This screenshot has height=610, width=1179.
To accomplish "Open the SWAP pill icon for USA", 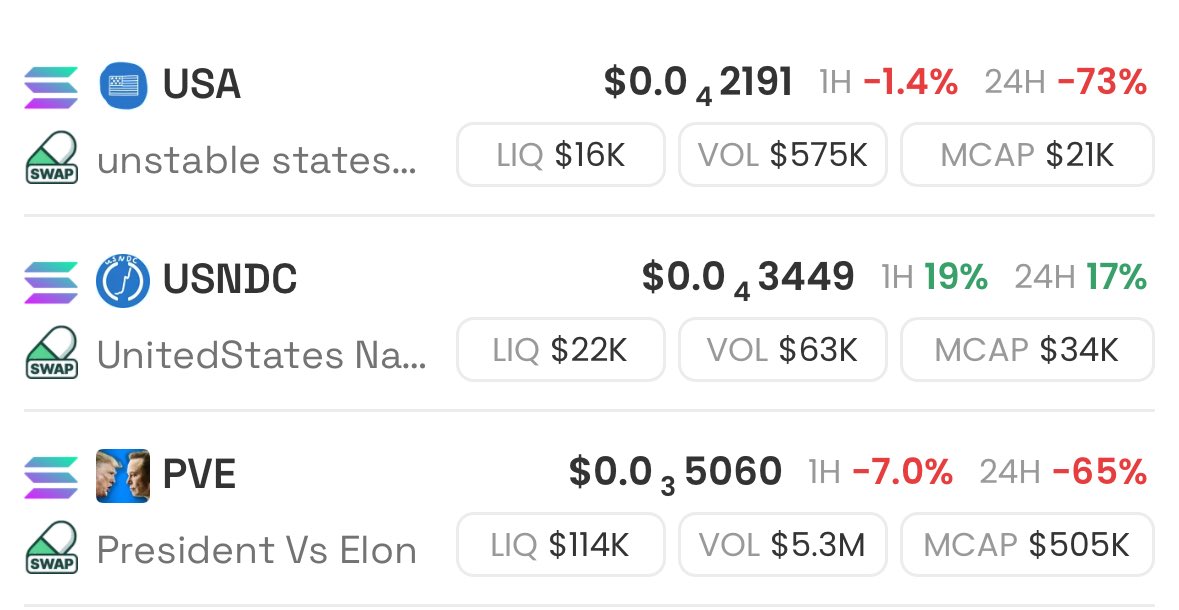I will click(52, 158).
